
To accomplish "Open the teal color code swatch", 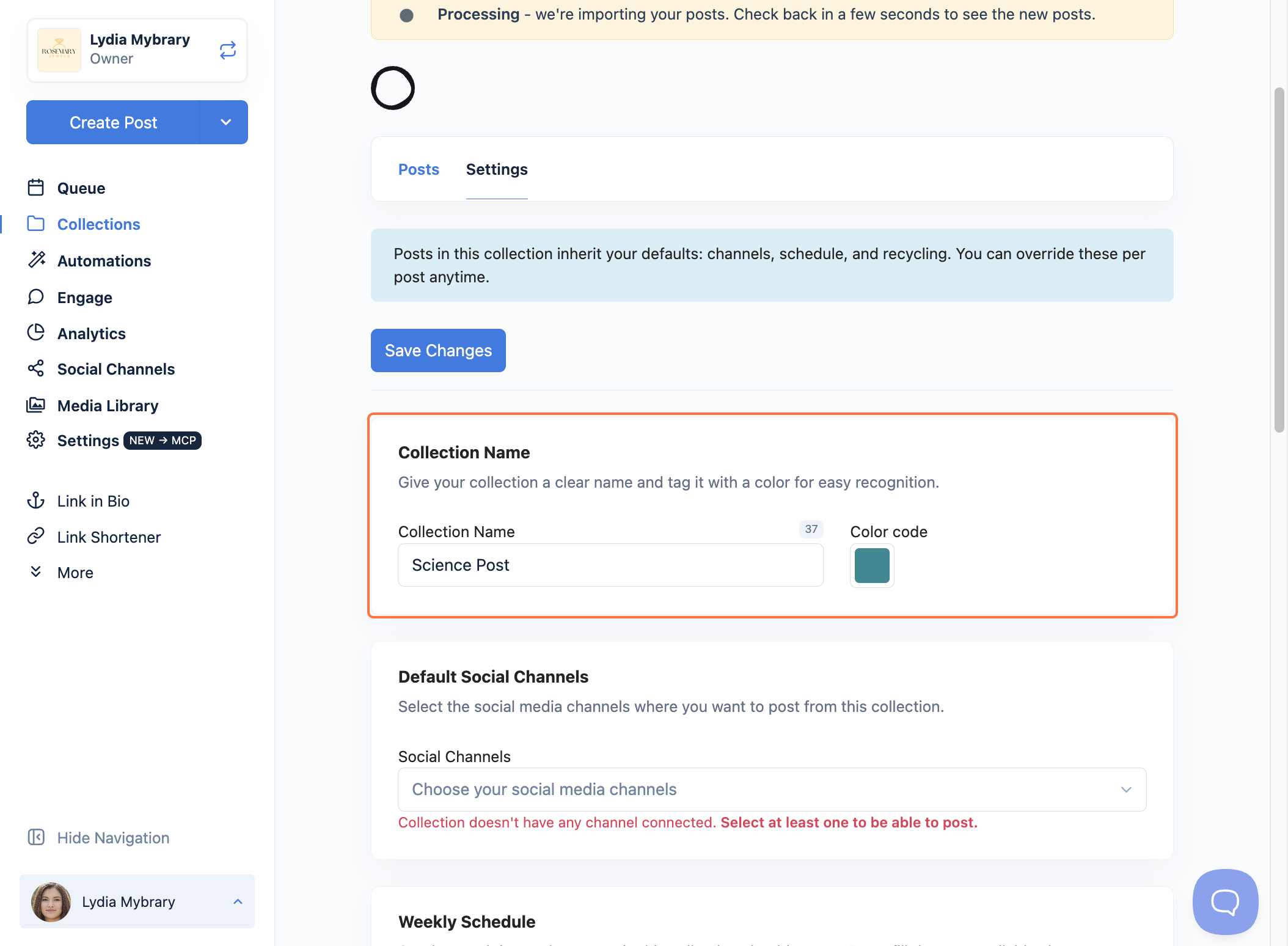I will [872, 565].
